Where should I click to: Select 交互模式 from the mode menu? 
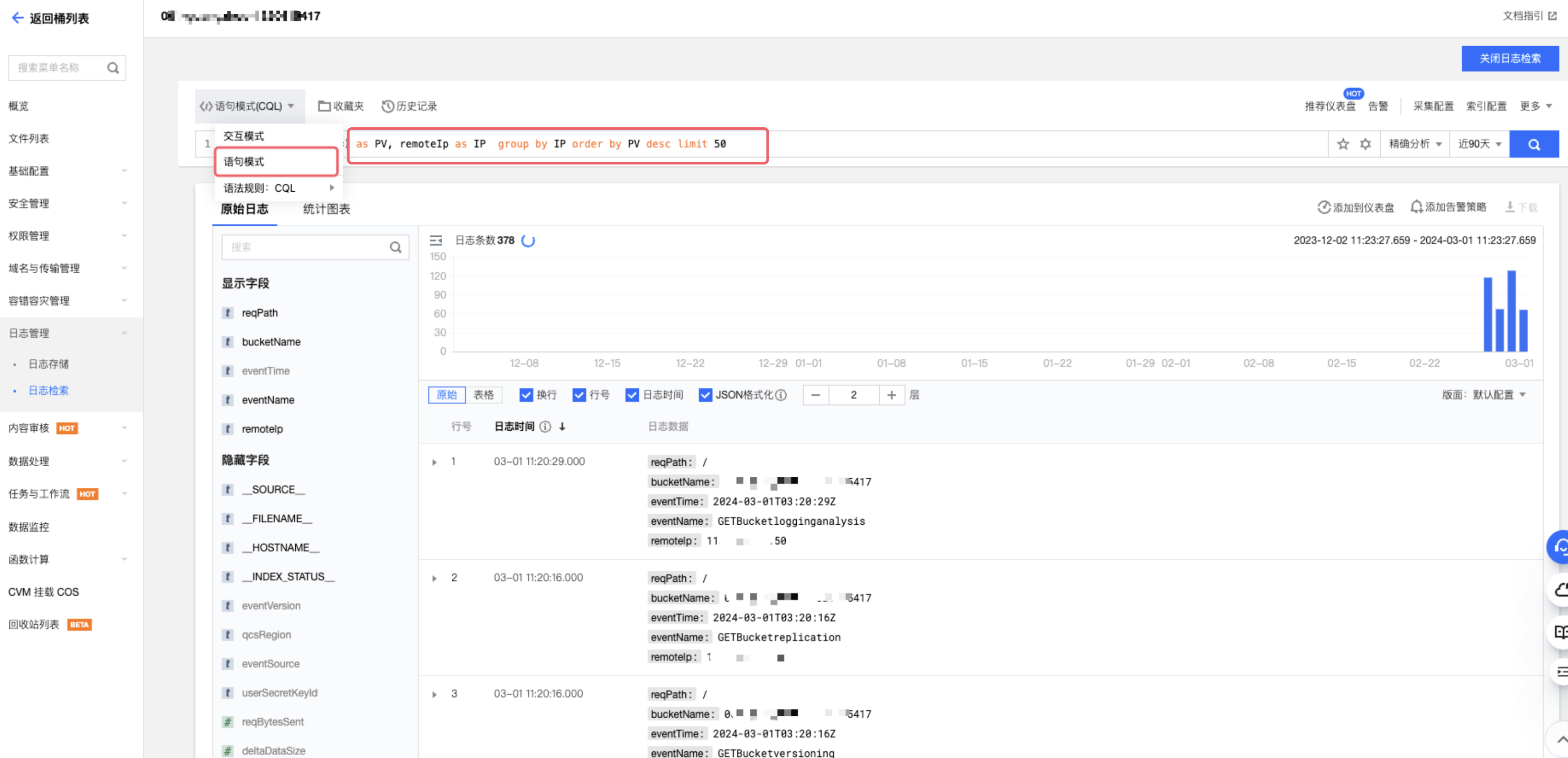244,136
